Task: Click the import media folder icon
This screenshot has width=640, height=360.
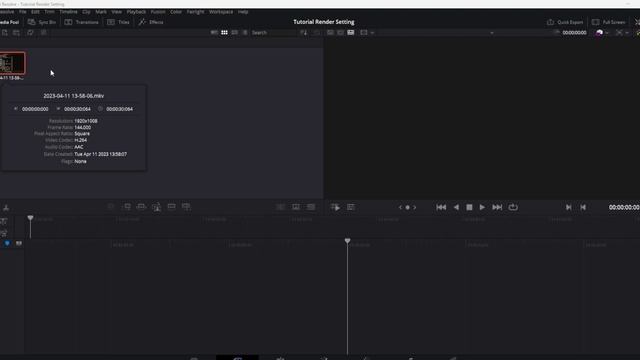Action: (16, 32)
